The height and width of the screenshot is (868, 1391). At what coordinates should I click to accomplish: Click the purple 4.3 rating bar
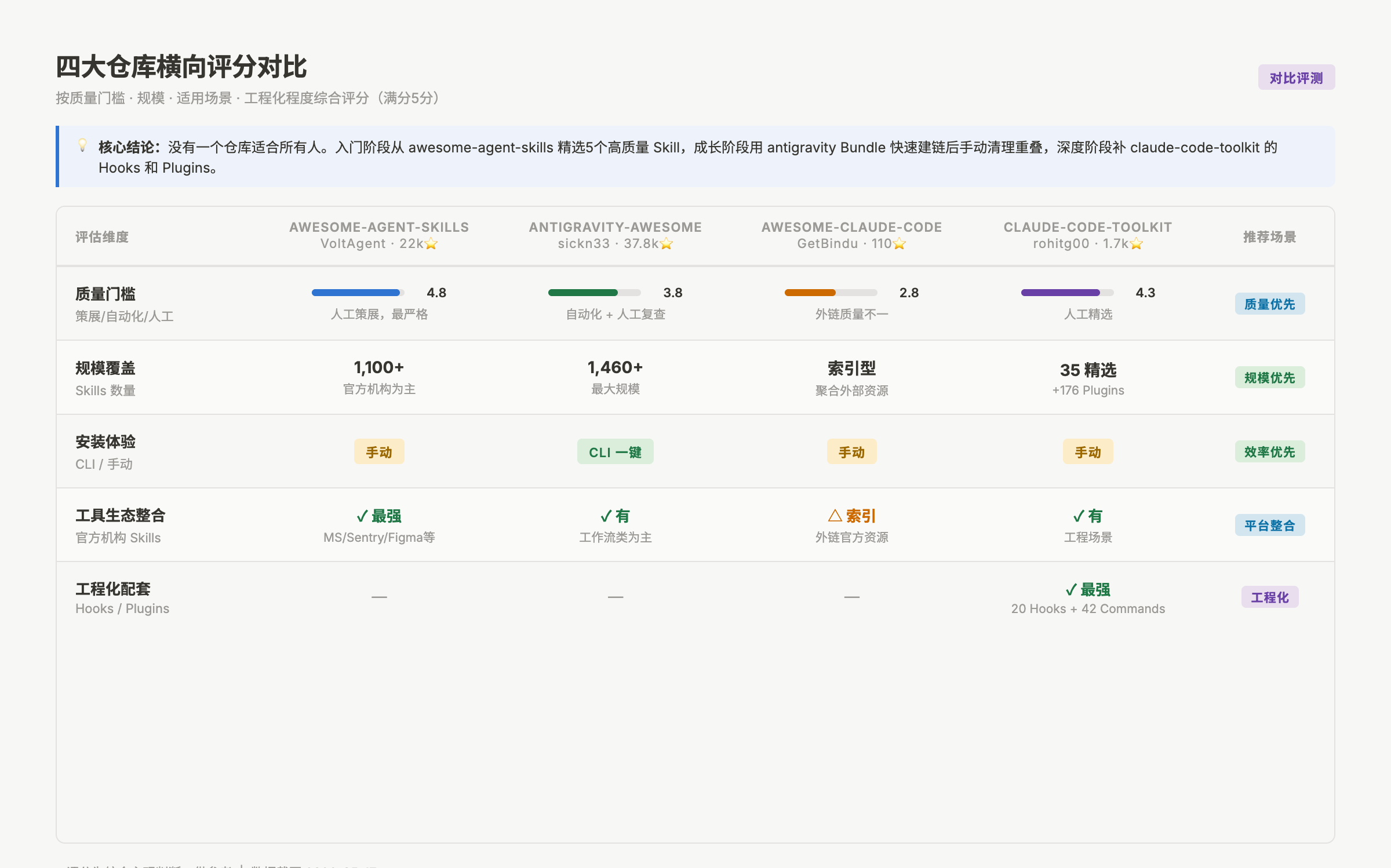[1067, 293]
